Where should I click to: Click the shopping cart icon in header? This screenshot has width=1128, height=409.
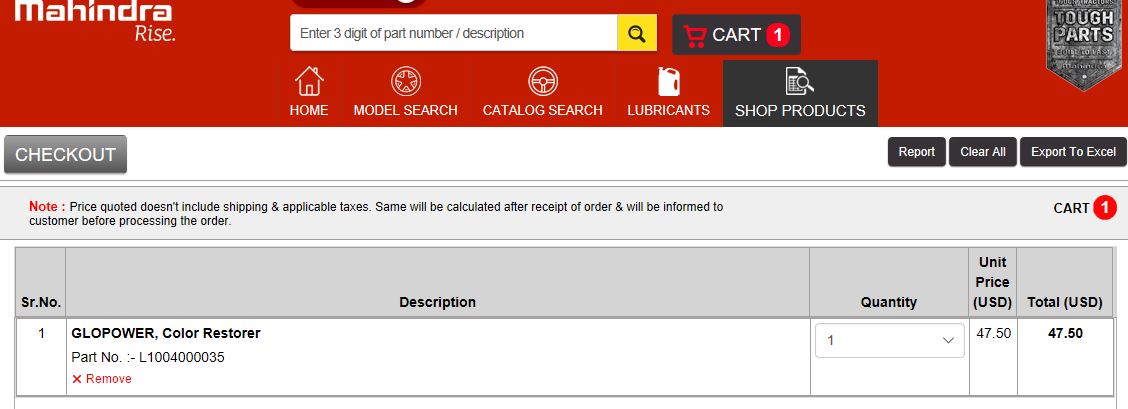pyautogui.click(x=694, y=35)
